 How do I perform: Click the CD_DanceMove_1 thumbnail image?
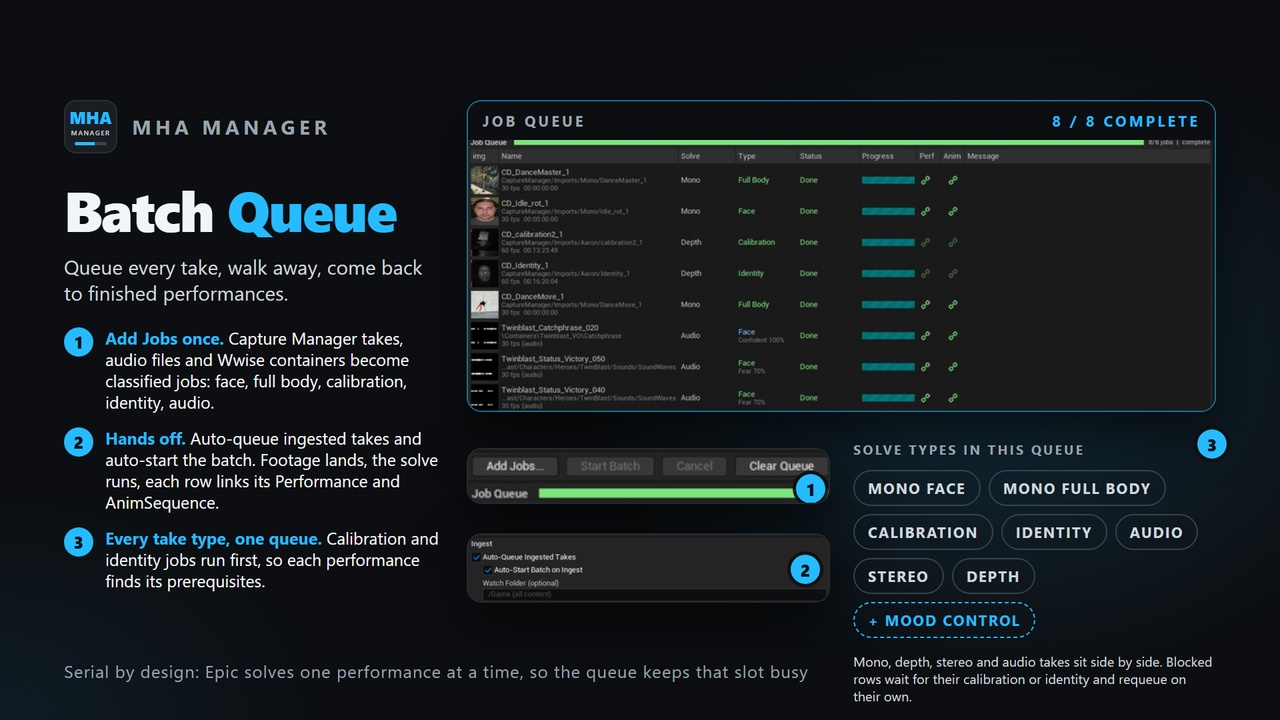click(x=485, y=304)
